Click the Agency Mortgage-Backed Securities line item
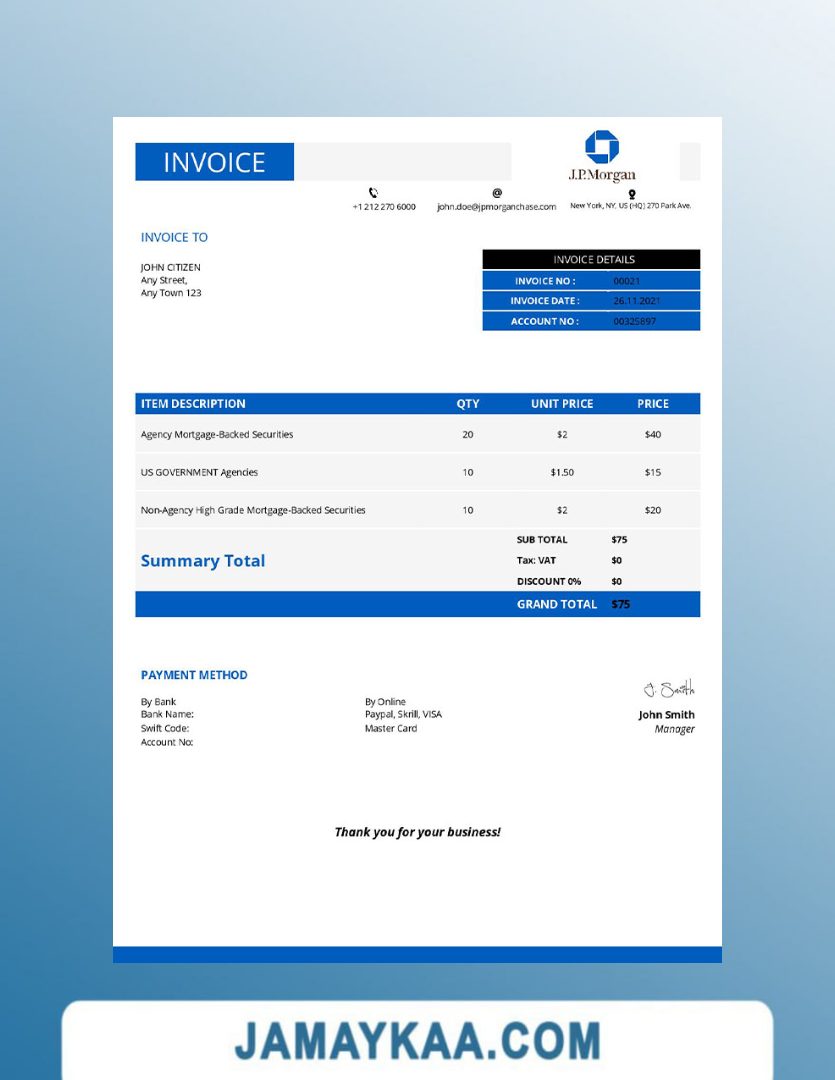Screen dimensions: 835x1080 pos(217,435)
